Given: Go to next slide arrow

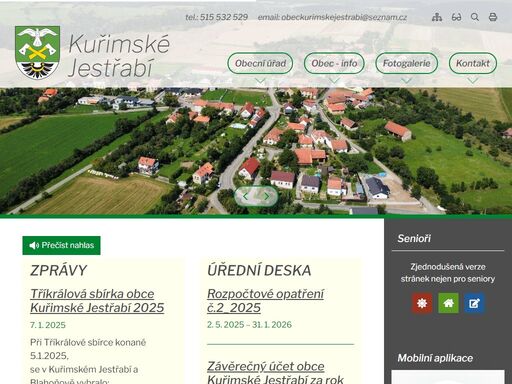Looking at the screenshot, I should (266, 196).
